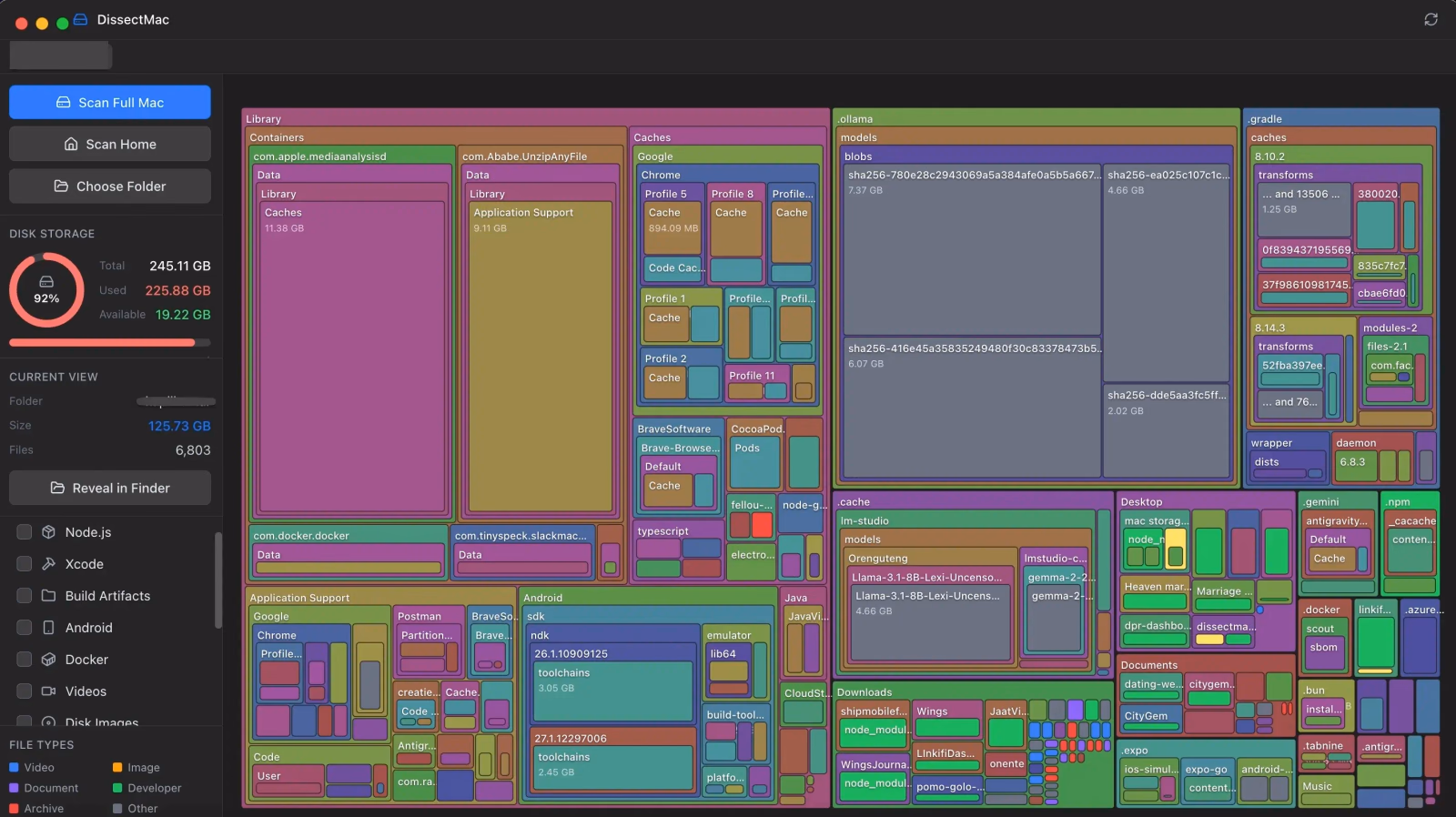Click the Videos camera icon
Viewport: 1456px width, 817px height.
[49, 691]
